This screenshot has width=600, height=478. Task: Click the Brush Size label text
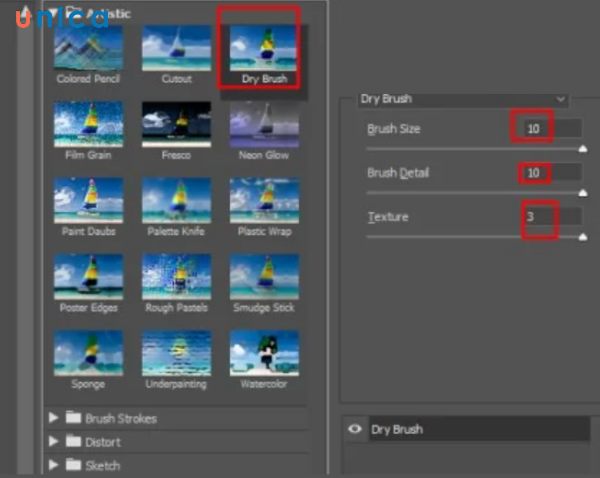[x=394, y=129]
